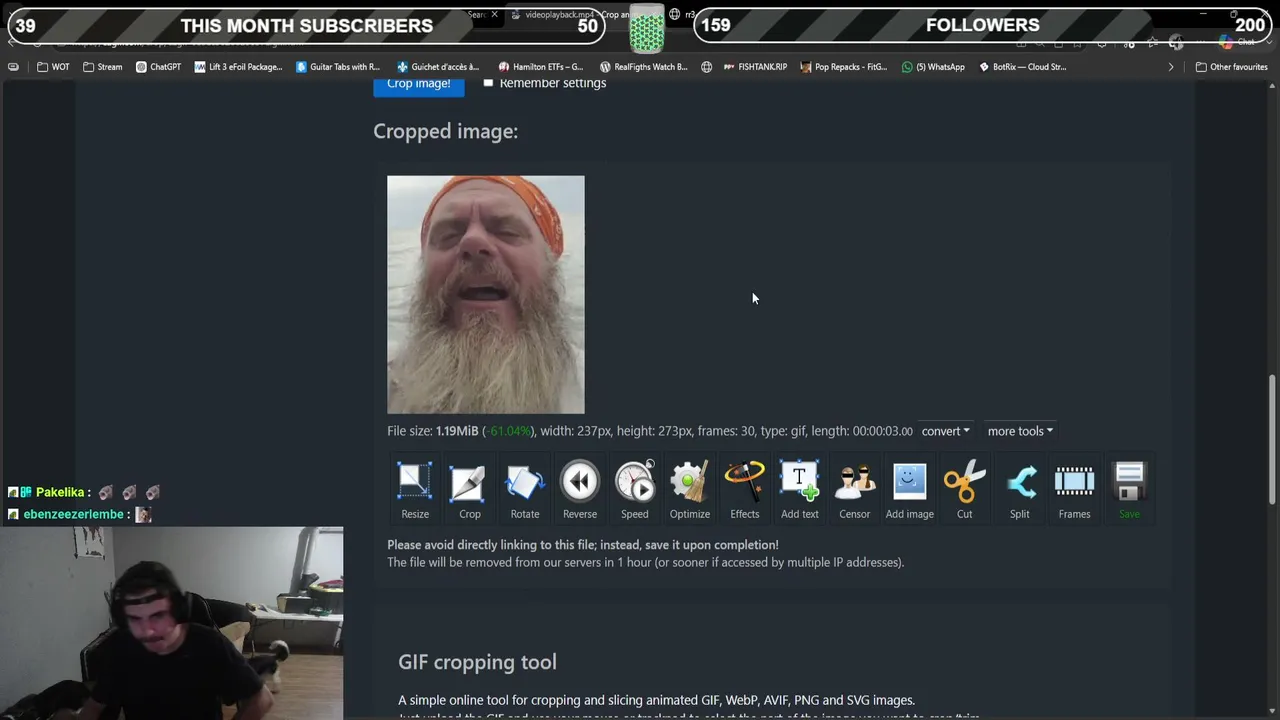Open the Pop Repacks bookmark
This screenshot has width=1280, height=720.
tap(843, 67)
